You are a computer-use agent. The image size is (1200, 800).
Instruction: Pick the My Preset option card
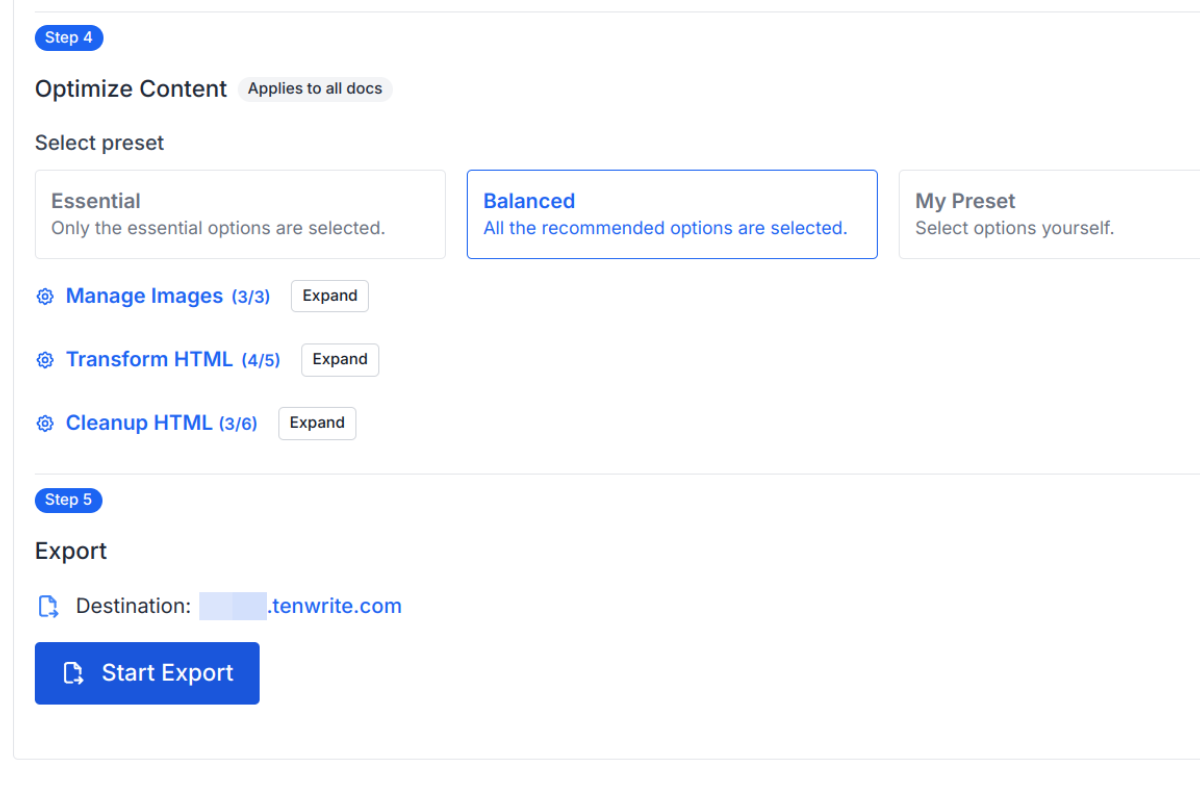point(1049,214)
